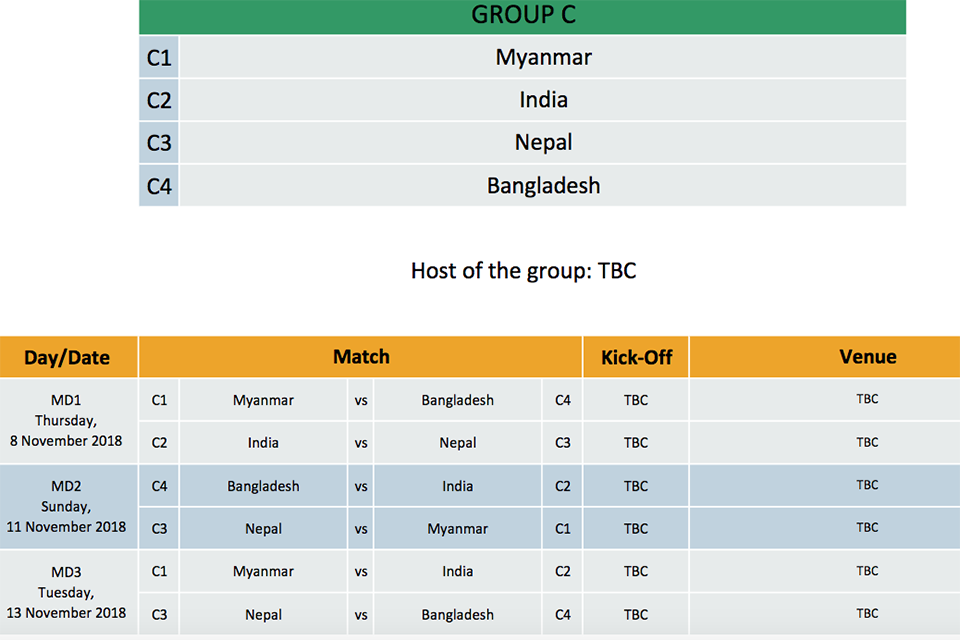Click India in the MD3 Myanmar match

click(457, 571)
